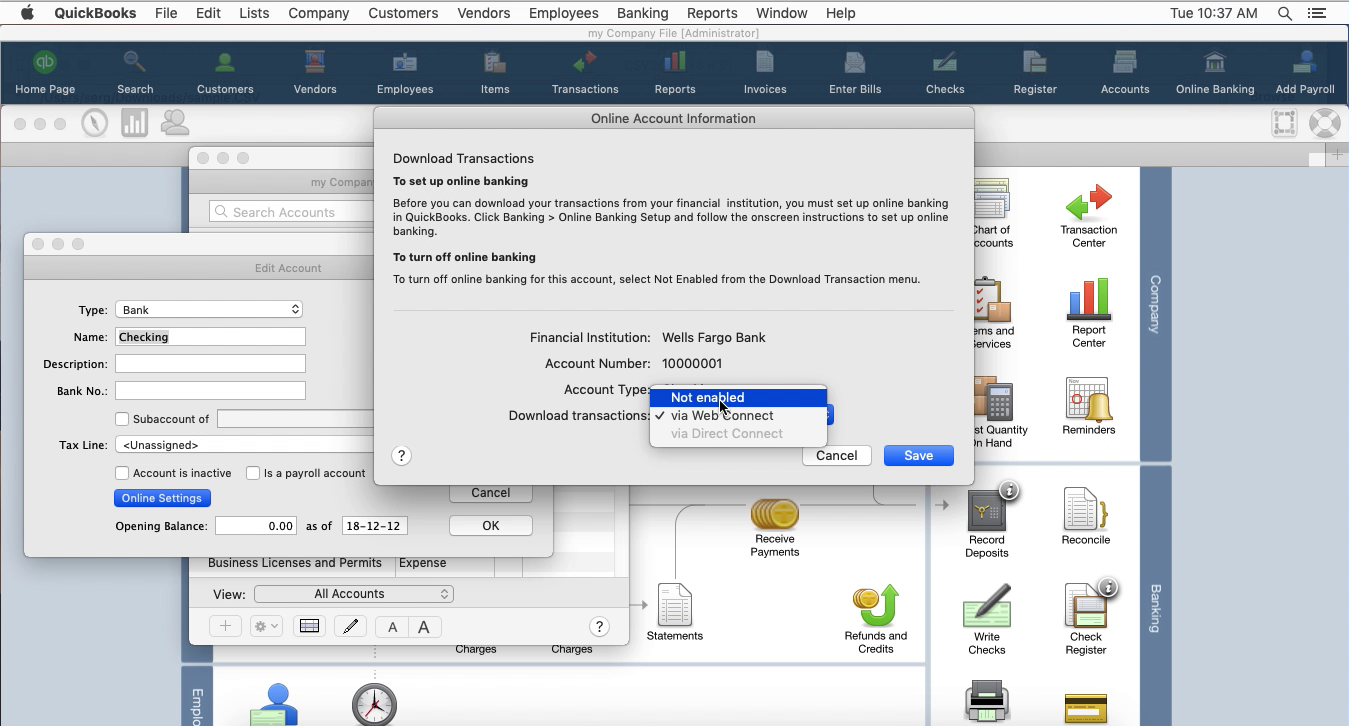Click the help lifebuoy icon at top right
This screenshot has width=1349, height=726.
pyautogui.click(x=1324, y=124)
